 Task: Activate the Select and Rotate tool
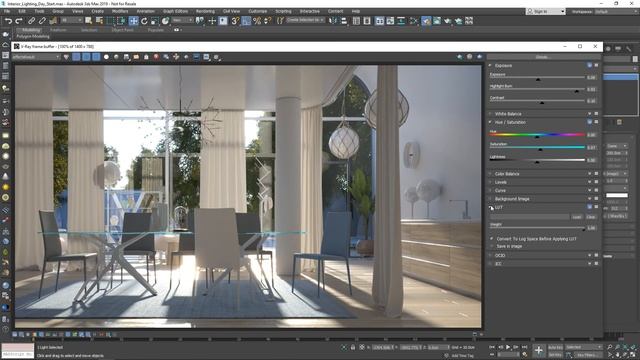pyautogui.click(x=144, y=21)
